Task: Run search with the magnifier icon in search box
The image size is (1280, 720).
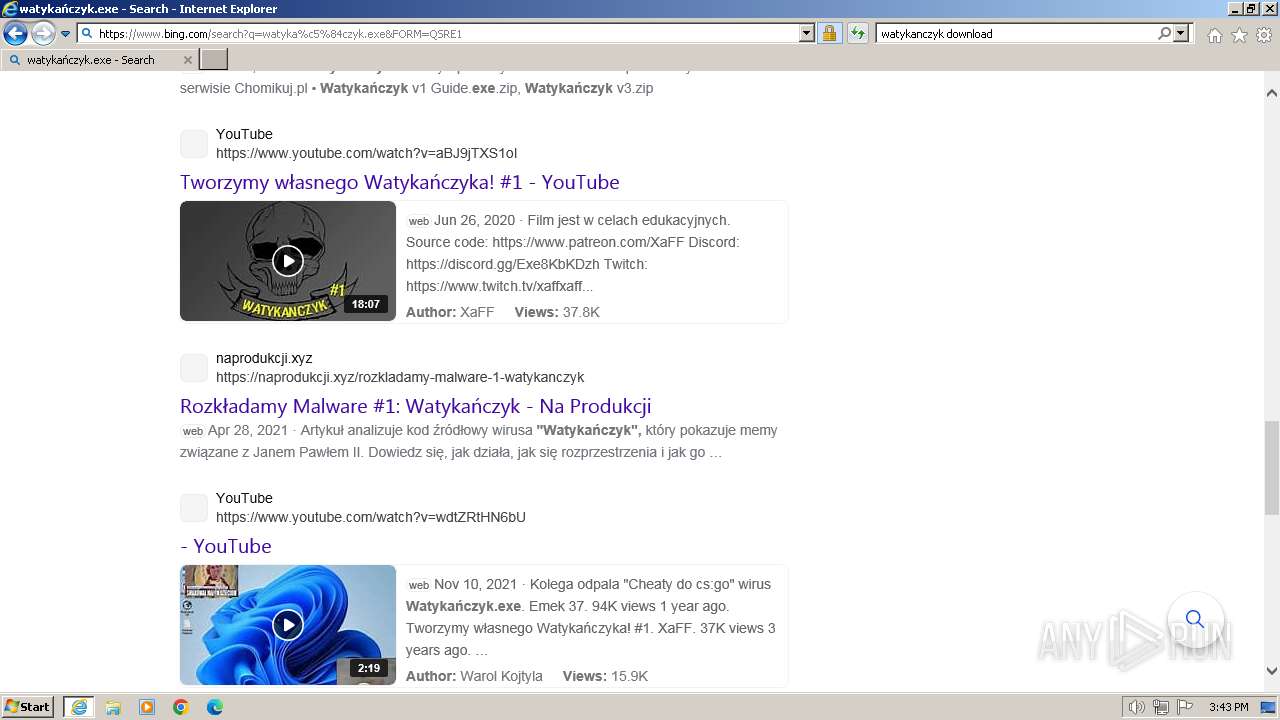Action: (1164, 33)
